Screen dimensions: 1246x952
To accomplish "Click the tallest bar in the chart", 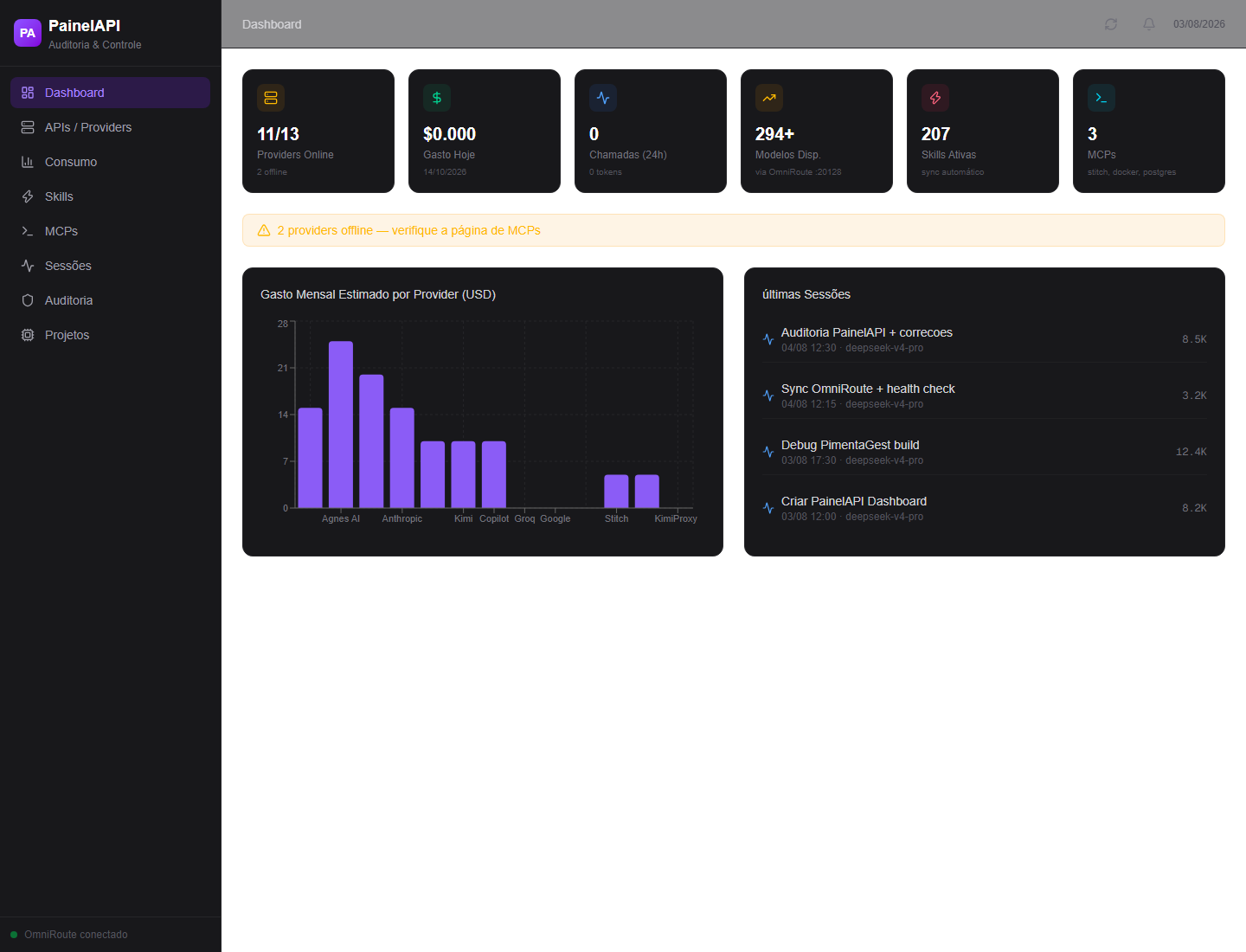I will [341, 424].
